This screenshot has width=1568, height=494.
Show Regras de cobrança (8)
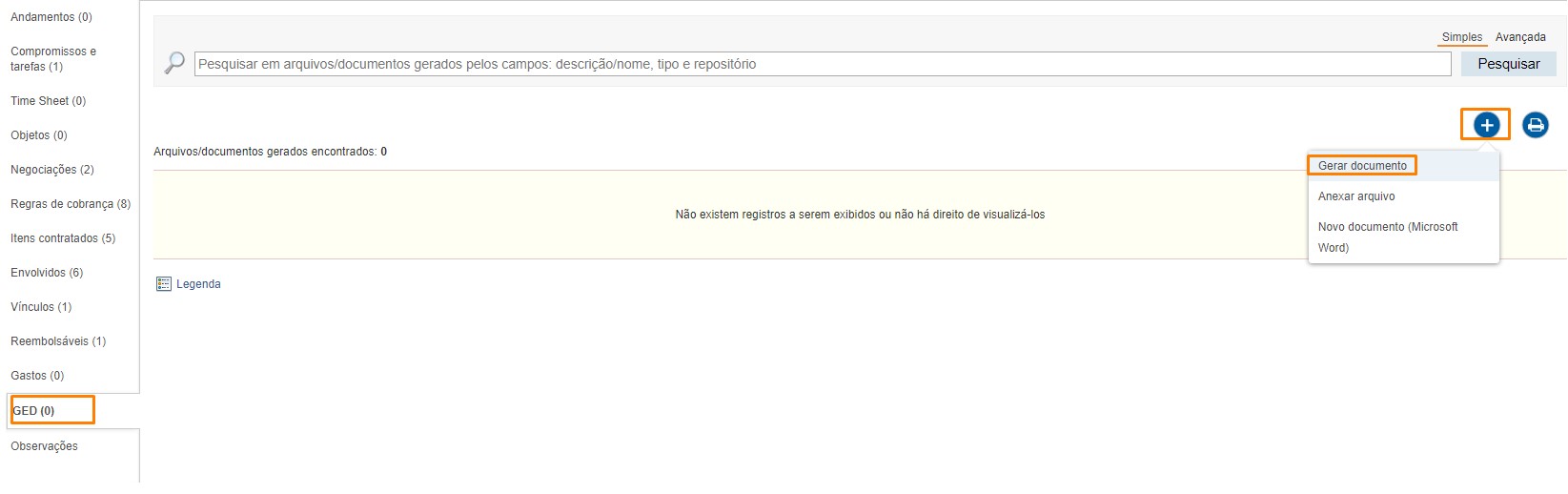[71, 204]
